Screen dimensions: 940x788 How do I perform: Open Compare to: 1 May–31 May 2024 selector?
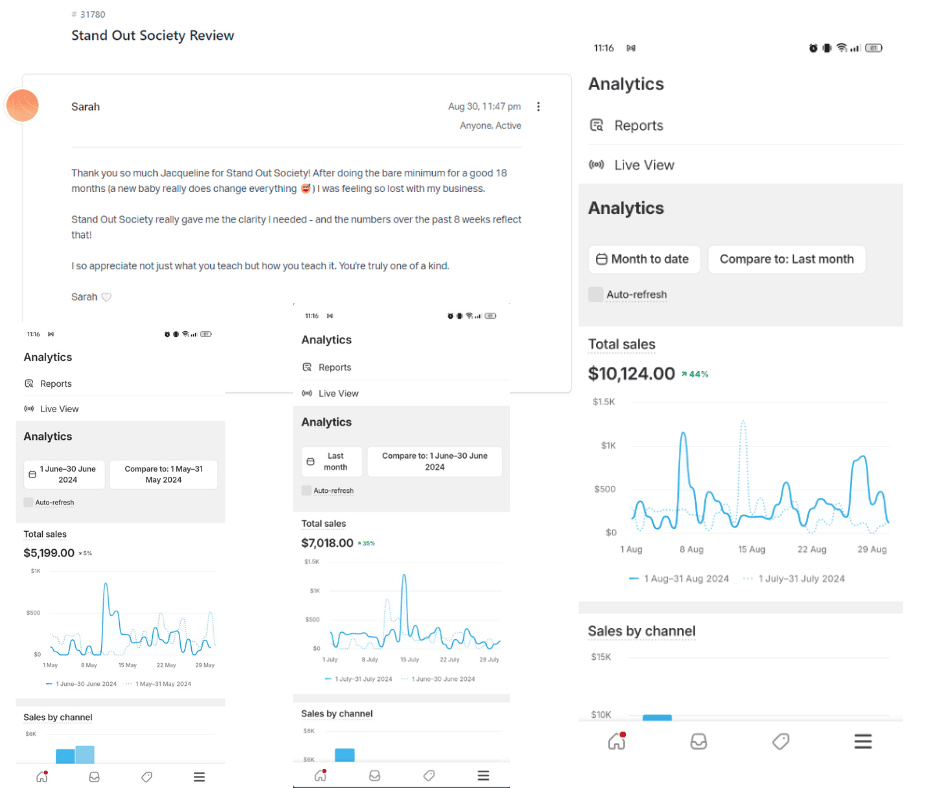pyautogui.click(x=164, y=474)
